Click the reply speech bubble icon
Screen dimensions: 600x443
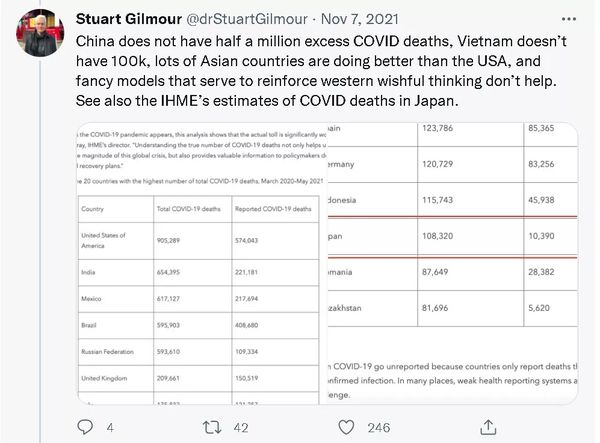(86, 427)
